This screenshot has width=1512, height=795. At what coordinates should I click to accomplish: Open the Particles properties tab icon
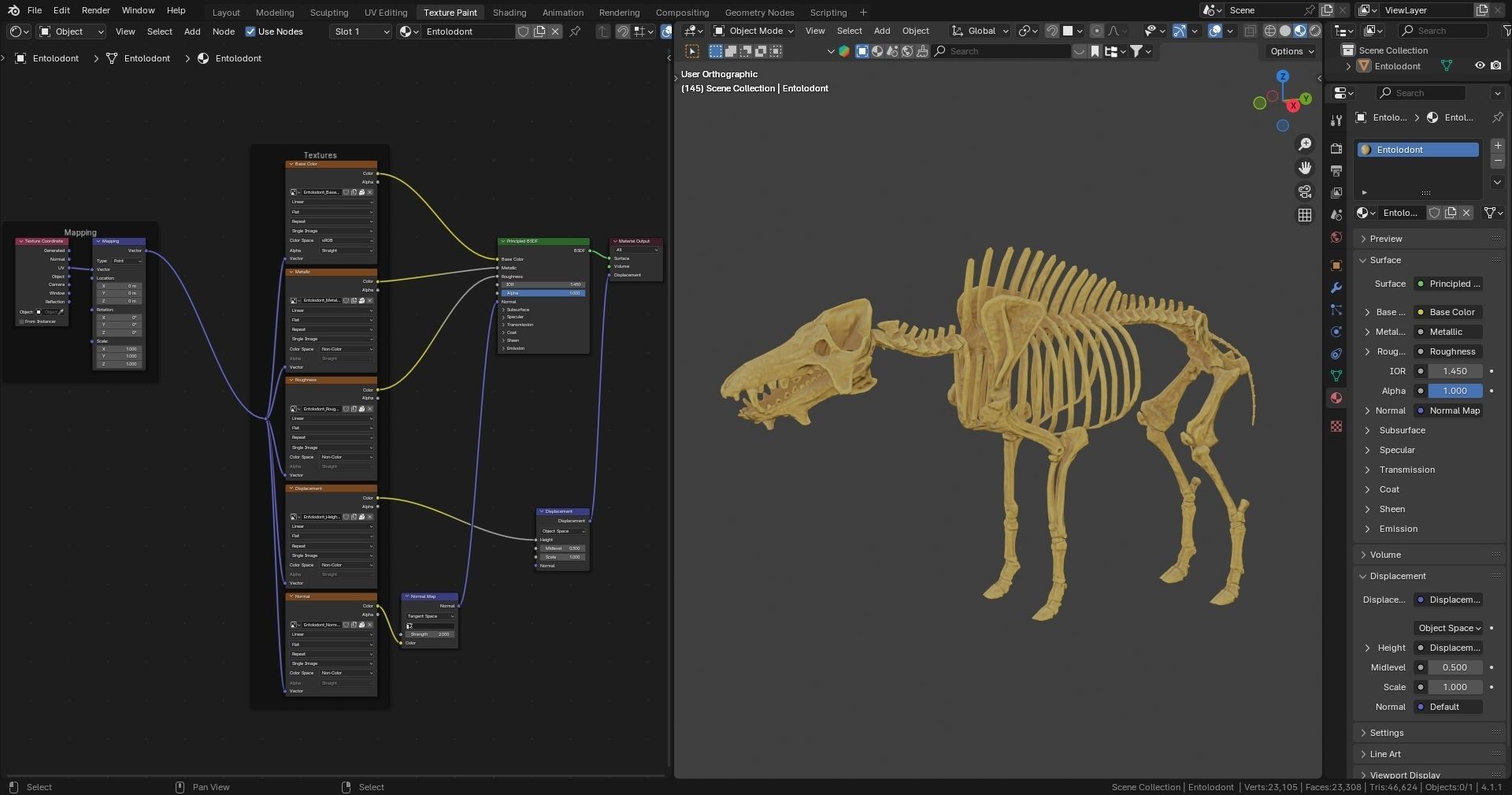point(1336,310)
